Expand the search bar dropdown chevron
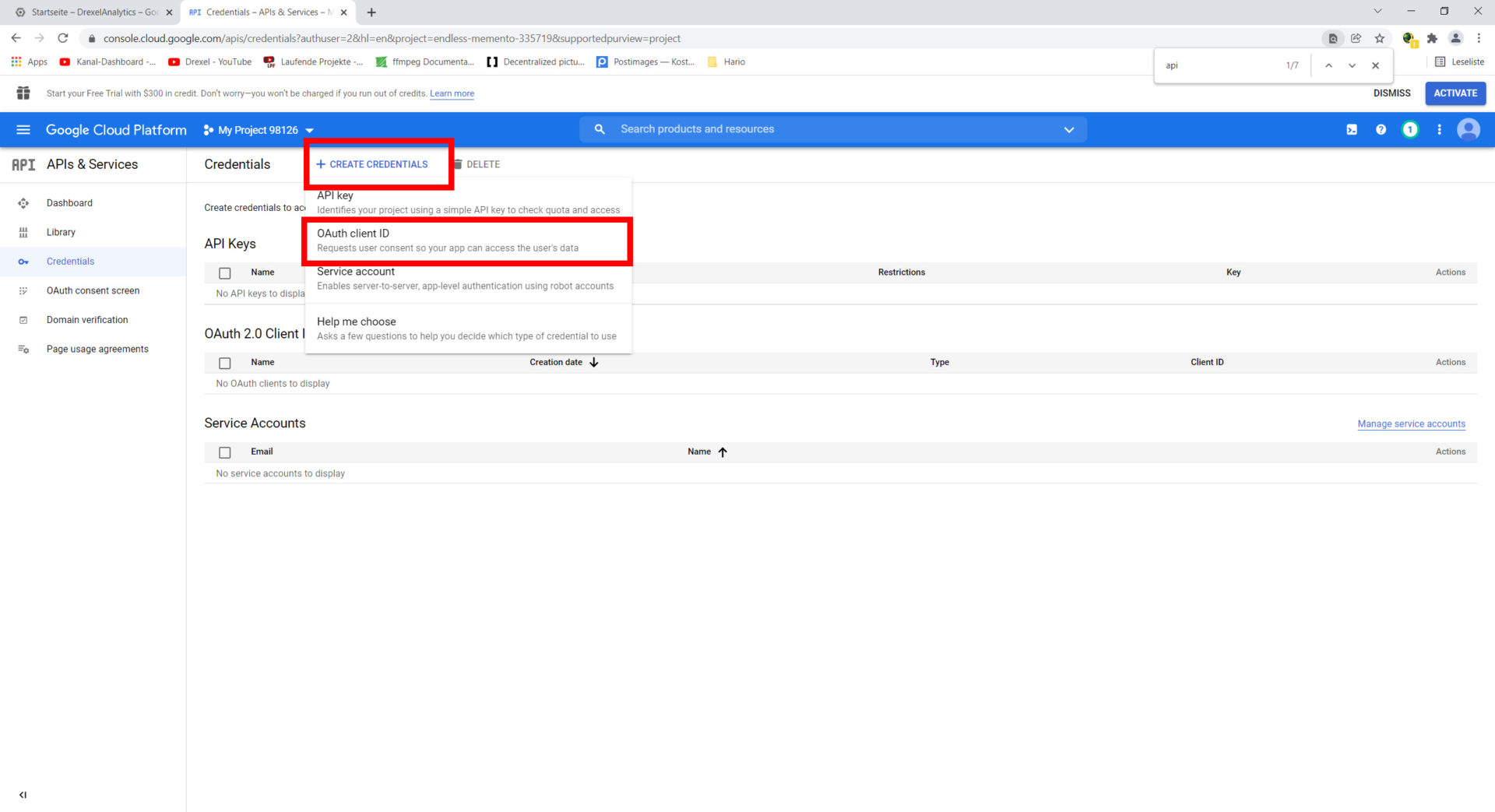The width and height of the screenshot is (1495, 812). (1069, 129)
